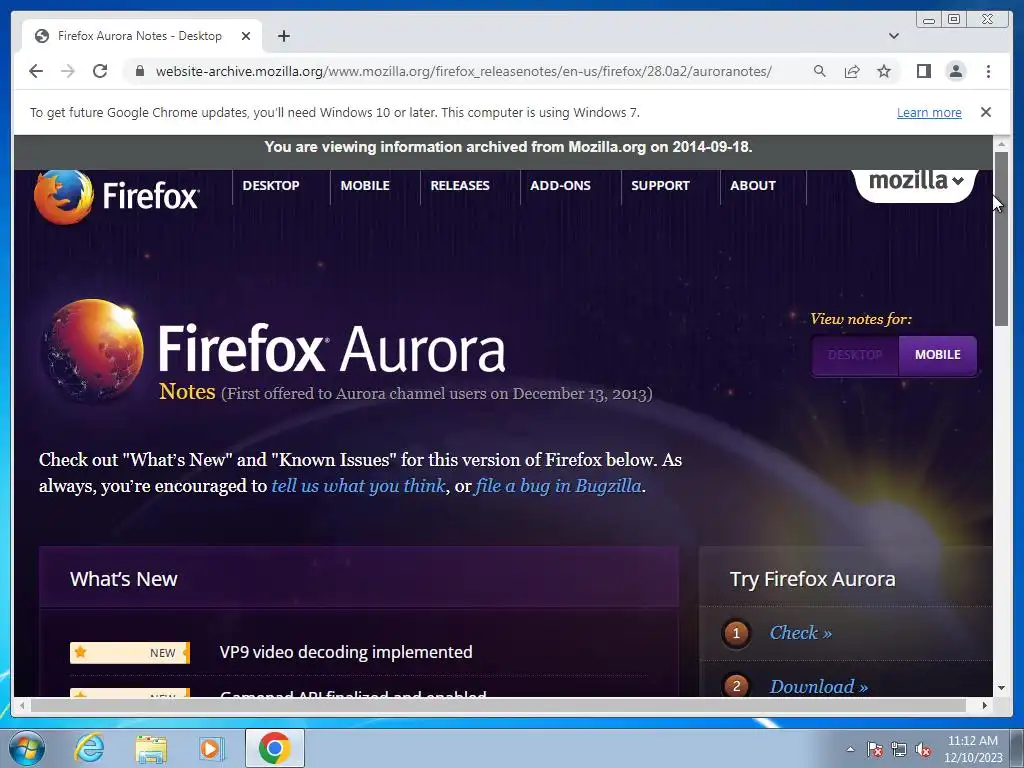Click the Firefox logo in header

tap(116, 195)
